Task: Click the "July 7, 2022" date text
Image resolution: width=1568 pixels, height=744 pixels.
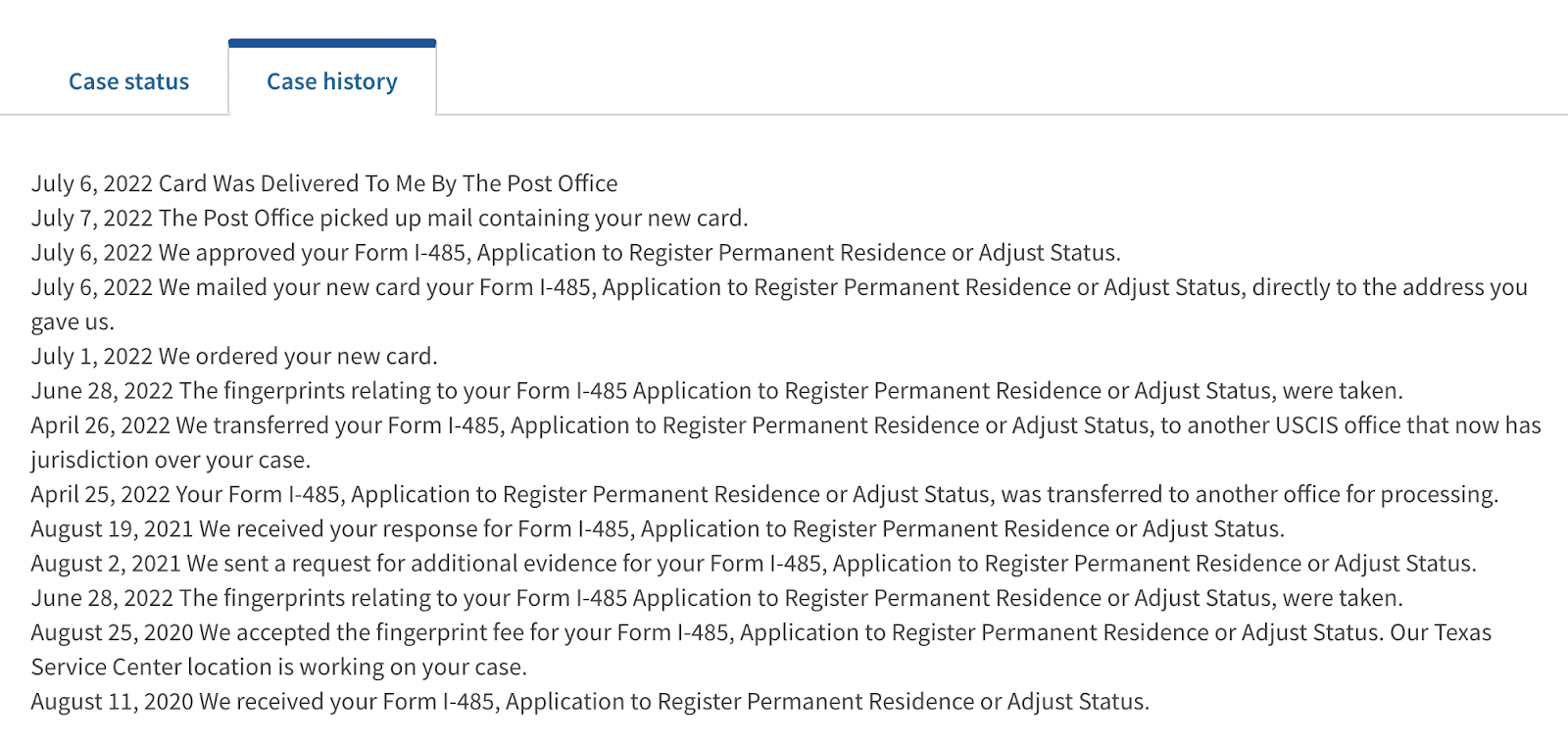Action: tap(91, 218)
